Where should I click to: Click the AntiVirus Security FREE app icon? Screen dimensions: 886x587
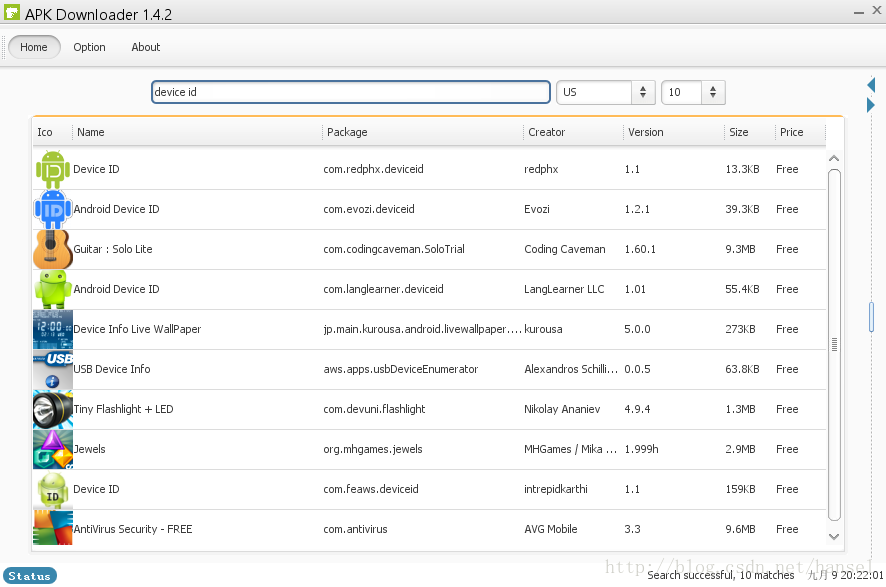click(x=53, y=528)
